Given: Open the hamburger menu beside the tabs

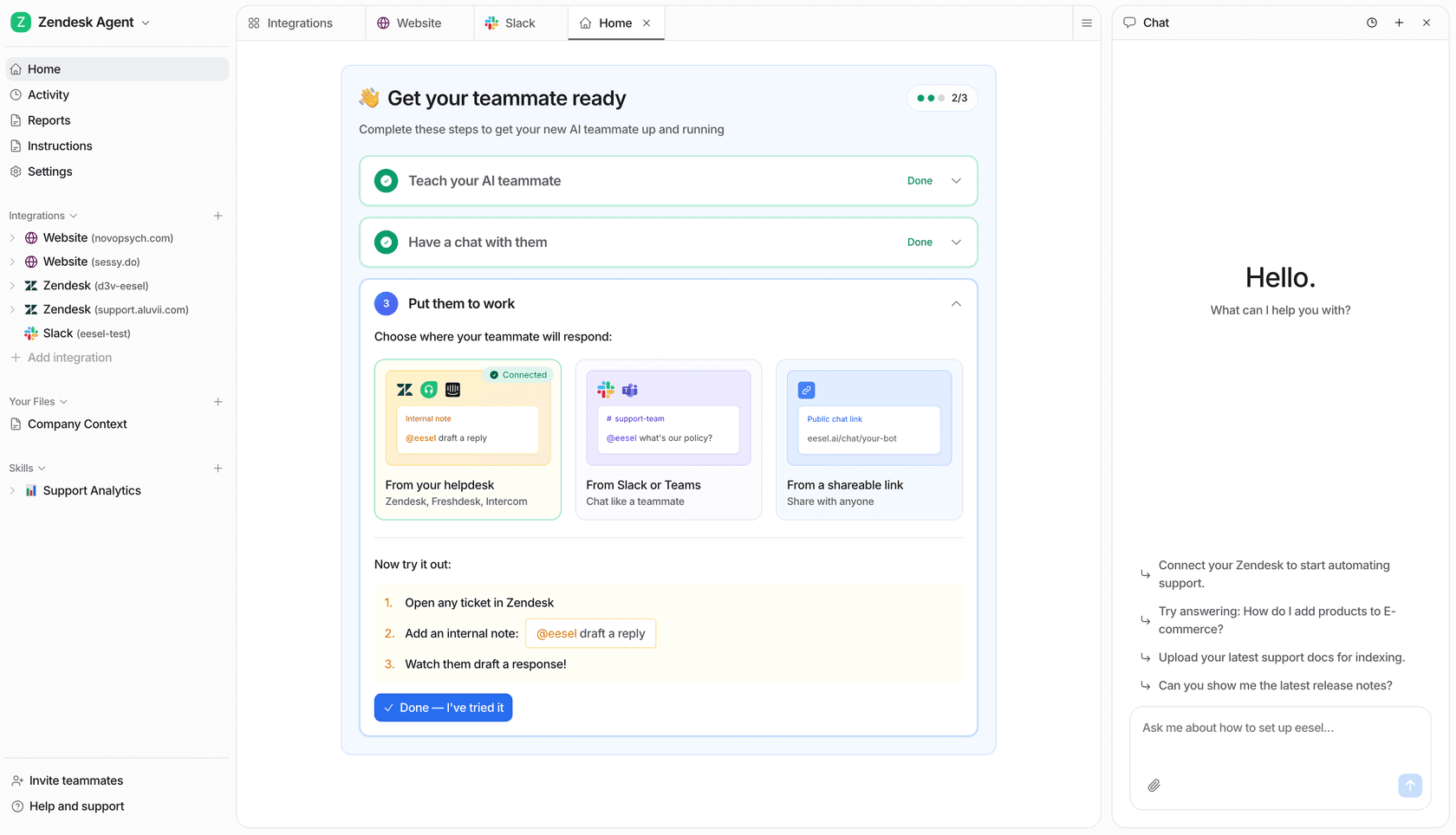Looking at the screenshot, I should coord(1086,23).
